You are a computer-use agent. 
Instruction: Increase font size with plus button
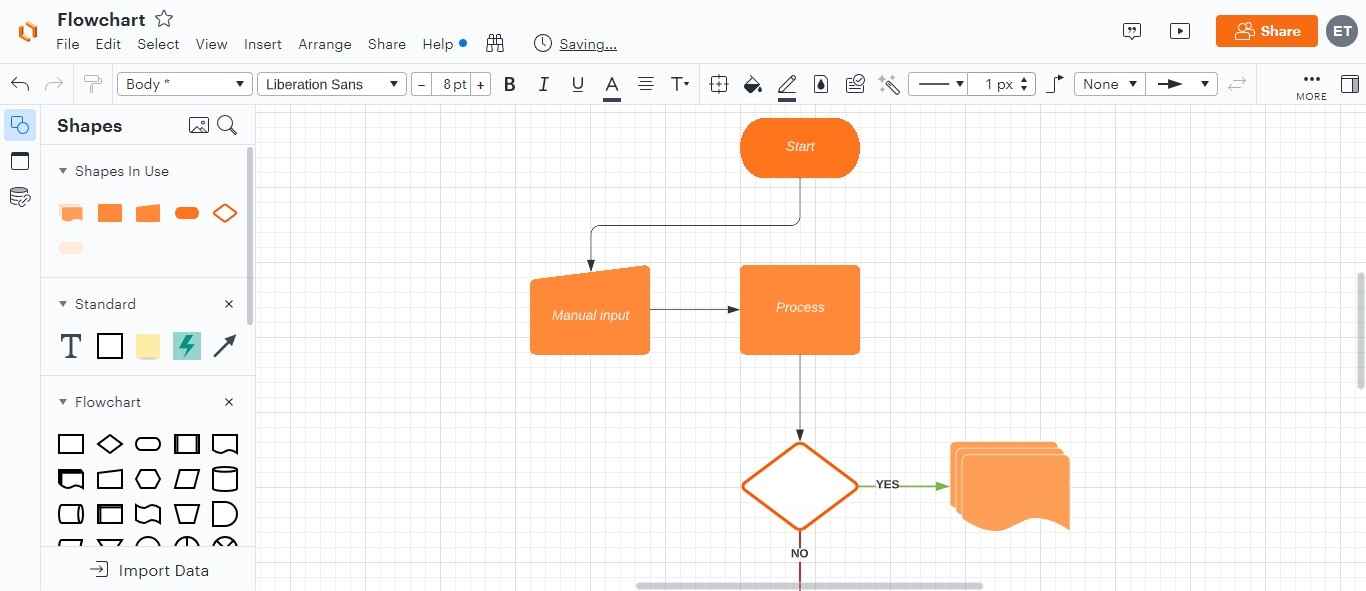coord(481,85)
